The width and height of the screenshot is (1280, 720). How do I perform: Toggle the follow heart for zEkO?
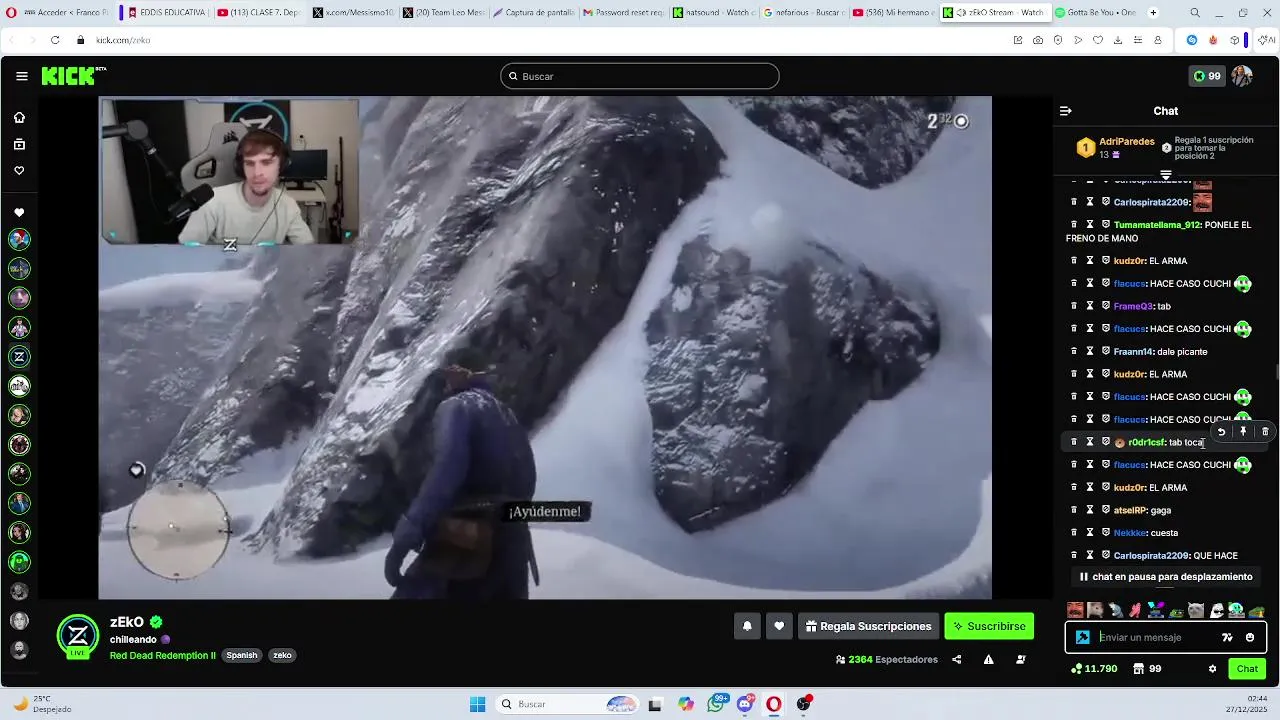779,626
